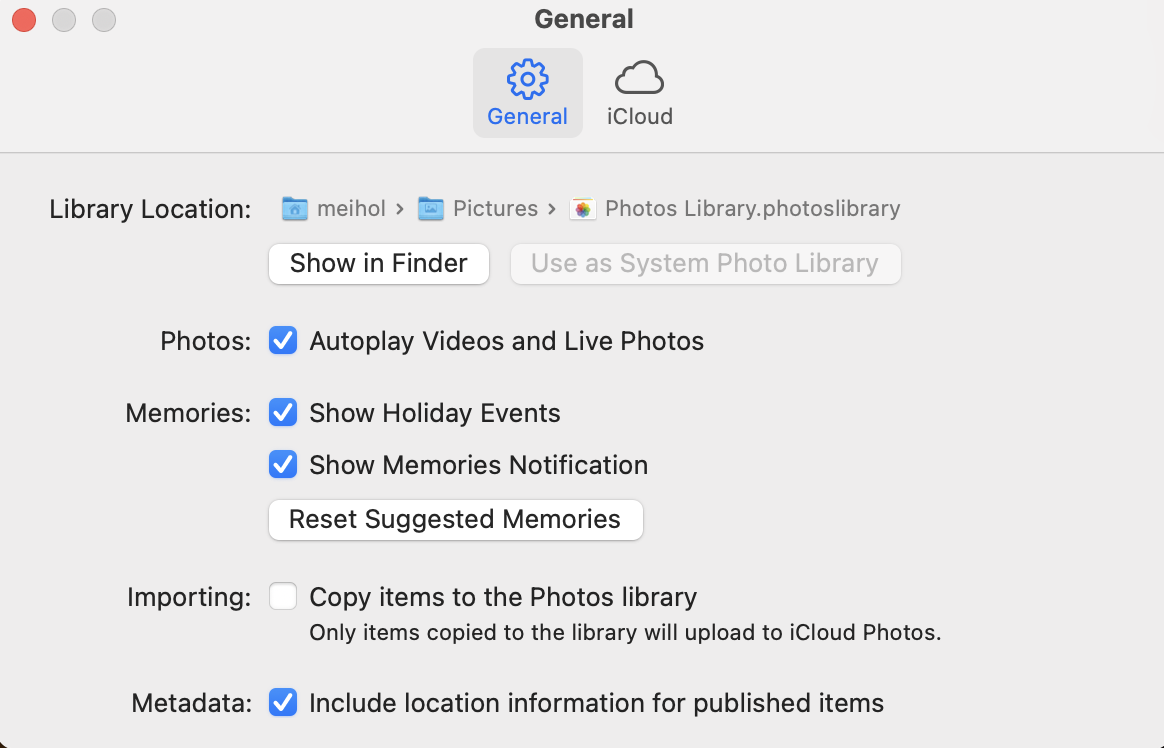Enable Copy items to the Photos library
This screenshot has width=1164, height=748.
[x=283, y=597]
